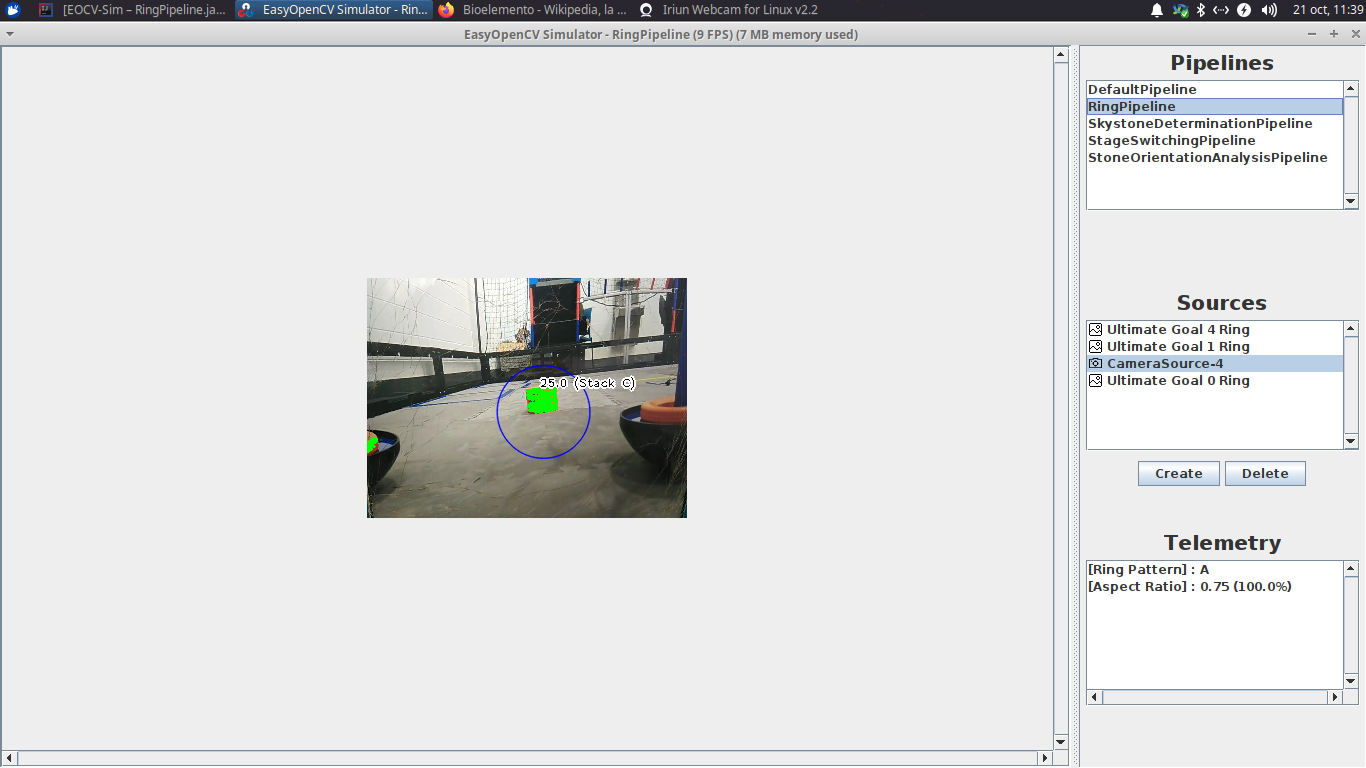The width and height of the screenshot is (1366, 768).
Task: Click Telemetry horizontal scrollbar right arrow
Action: coord(1334,697)
